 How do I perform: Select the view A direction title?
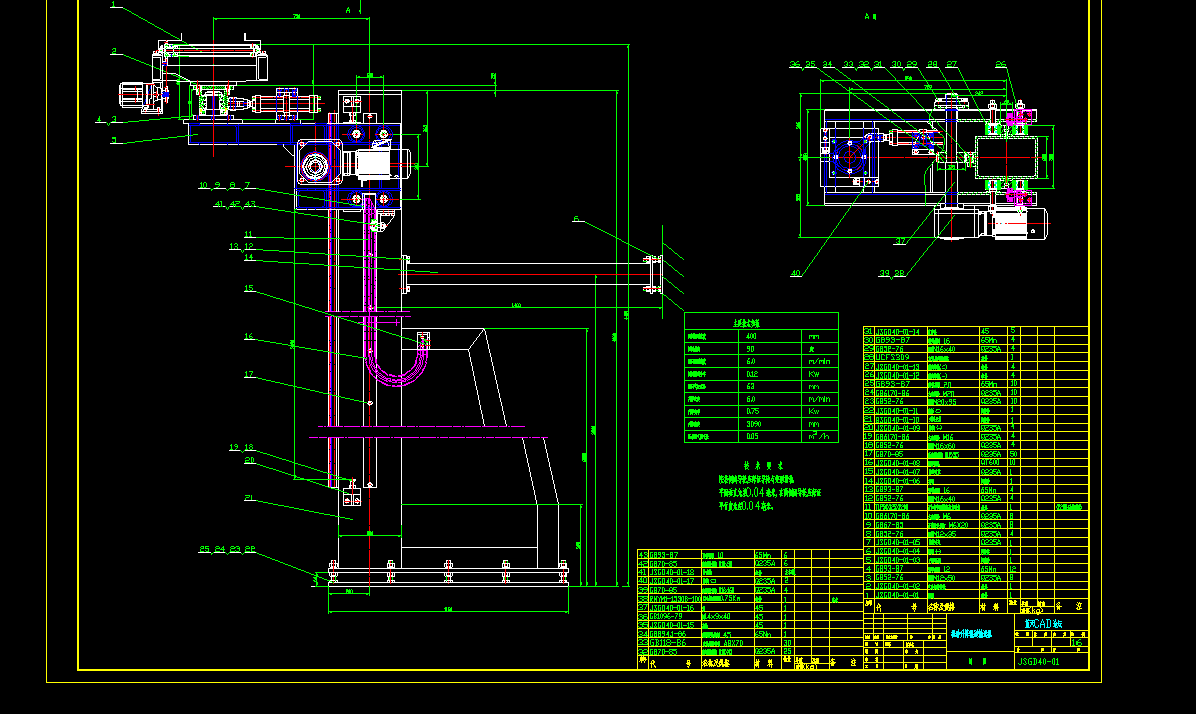tap(870, 16)
